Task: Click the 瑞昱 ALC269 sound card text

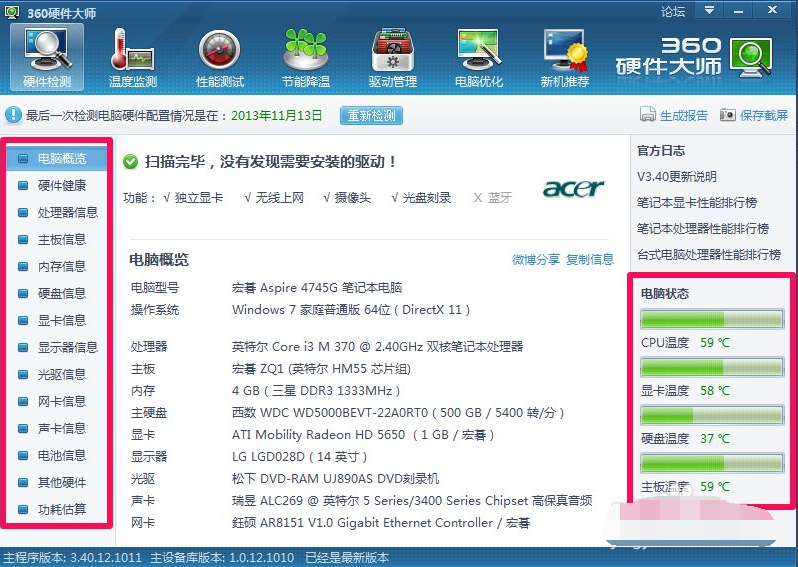Action: pyautogui.click(x=412, y=500)
